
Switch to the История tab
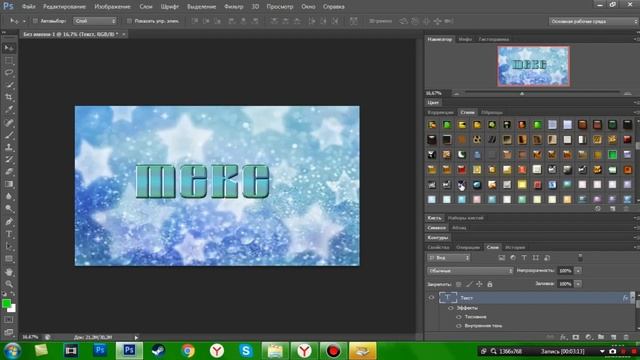point(515,247)
